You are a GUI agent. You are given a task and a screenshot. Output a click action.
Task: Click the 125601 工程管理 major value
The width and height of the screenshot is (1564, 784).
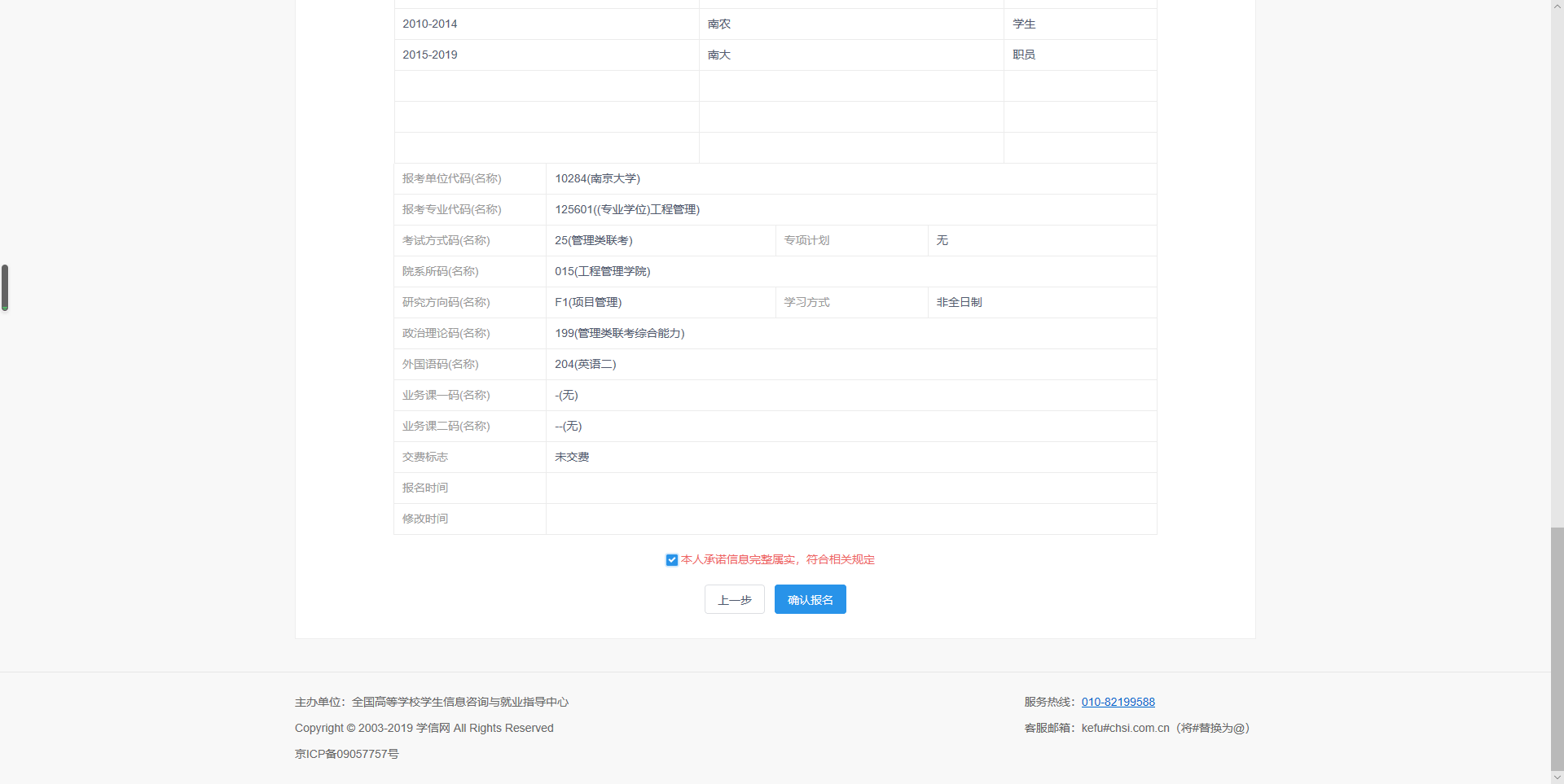click(x=627, y=209)
